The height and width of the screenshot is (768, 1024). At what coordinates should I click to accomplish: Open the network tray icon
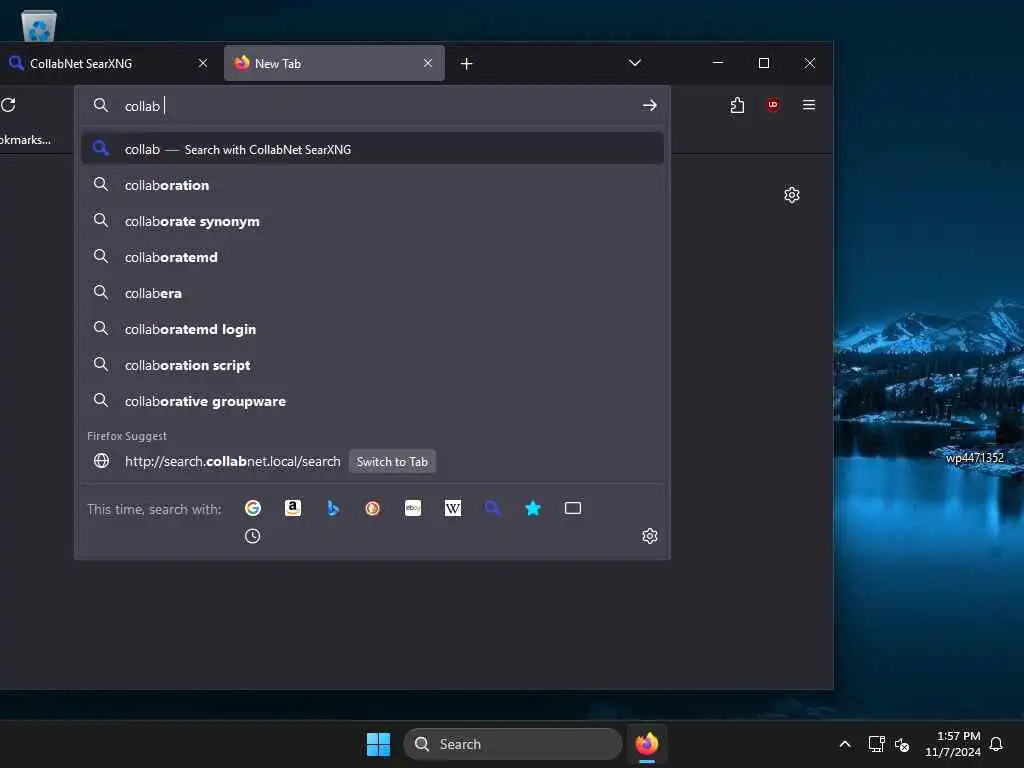pyautogui.click(x=876, y=744)
